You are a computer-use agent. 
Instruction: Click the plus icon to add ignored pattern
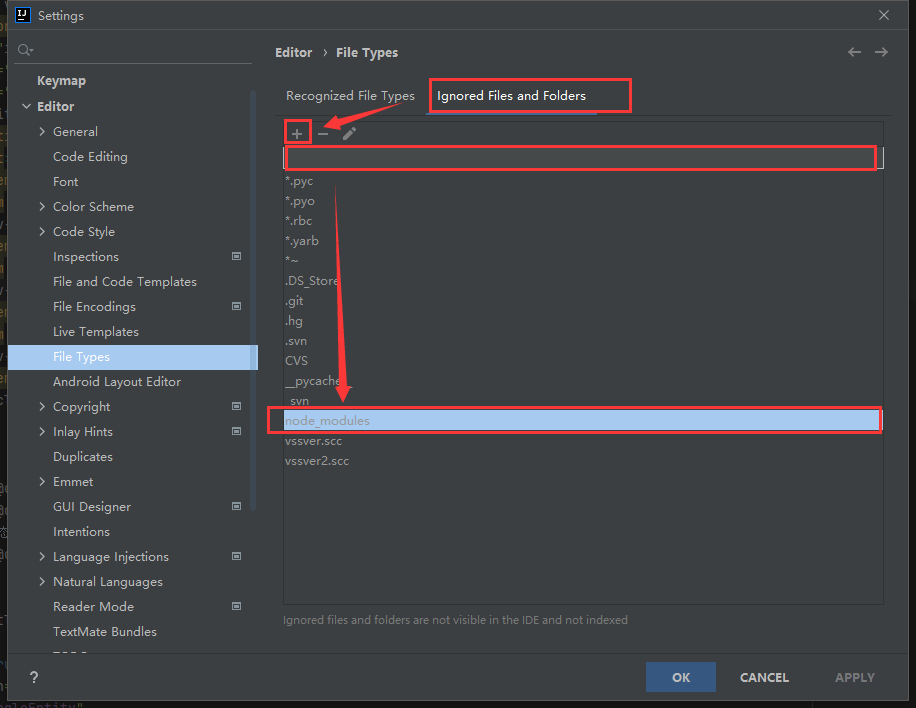[x=297, y=134]
